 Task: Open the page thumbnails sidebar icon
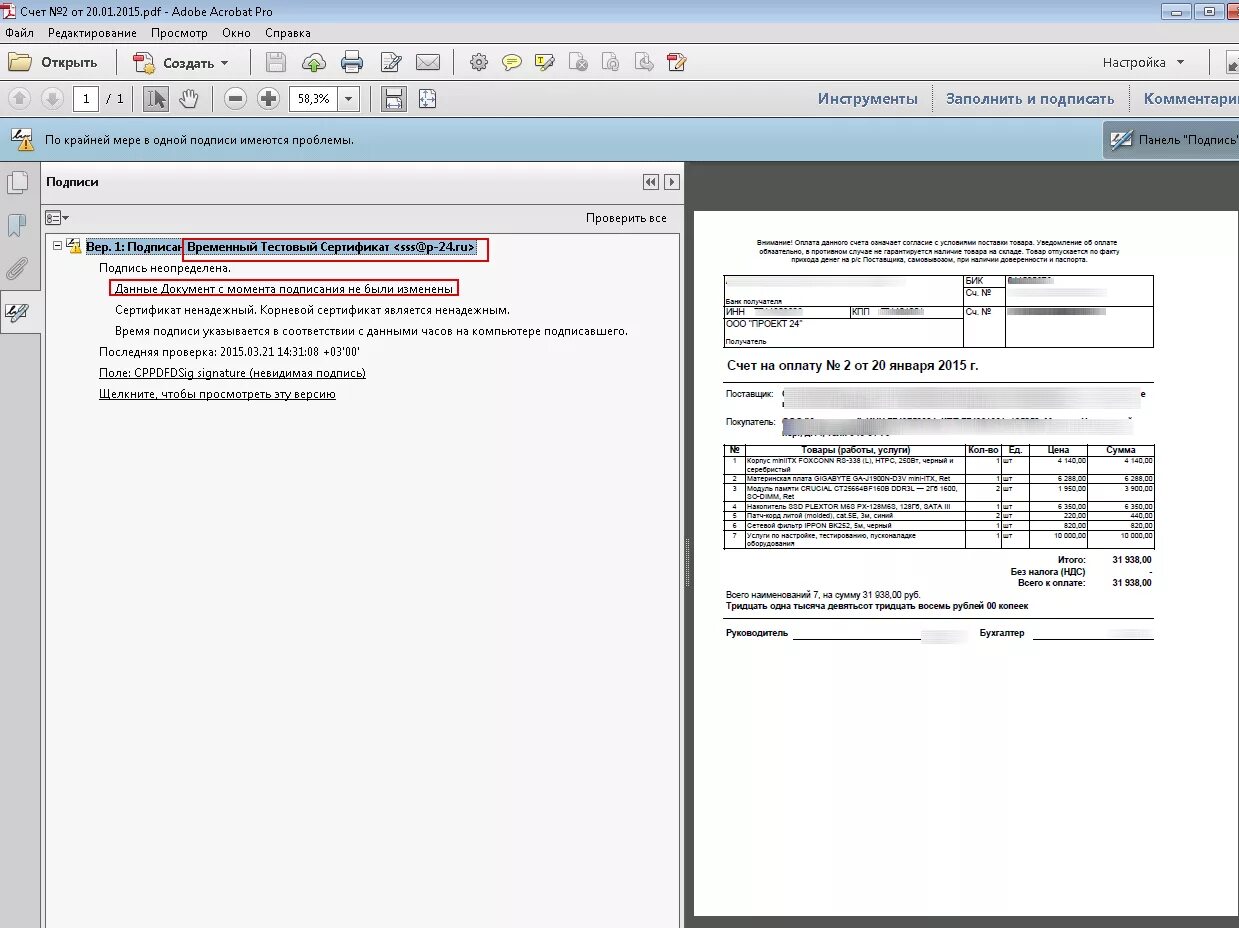pos(18,183)
